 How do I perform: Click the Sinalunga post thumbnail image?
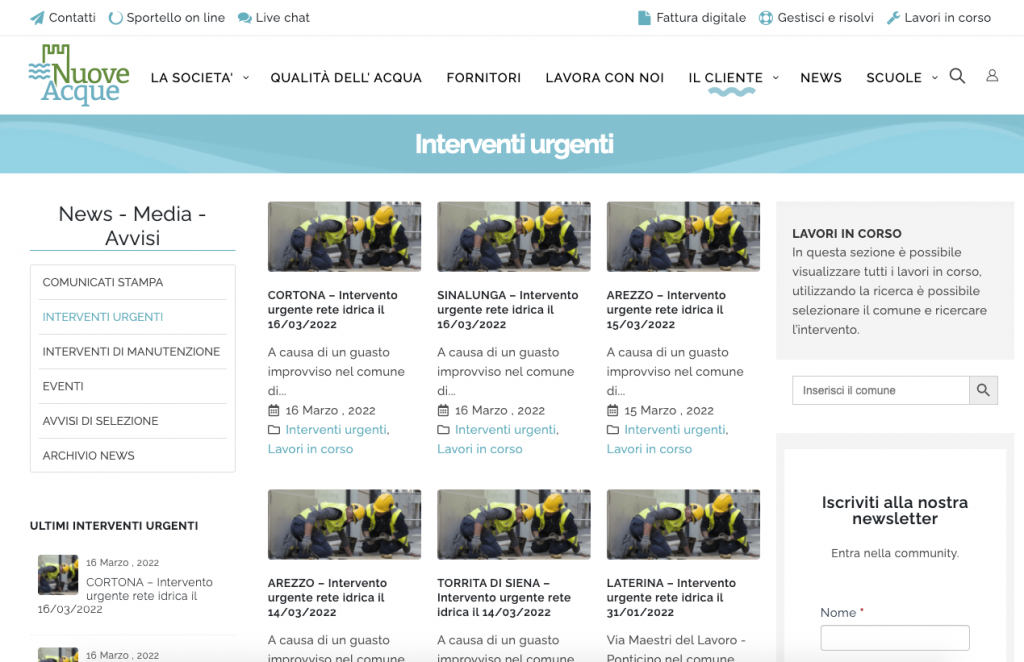click(514, 236)
